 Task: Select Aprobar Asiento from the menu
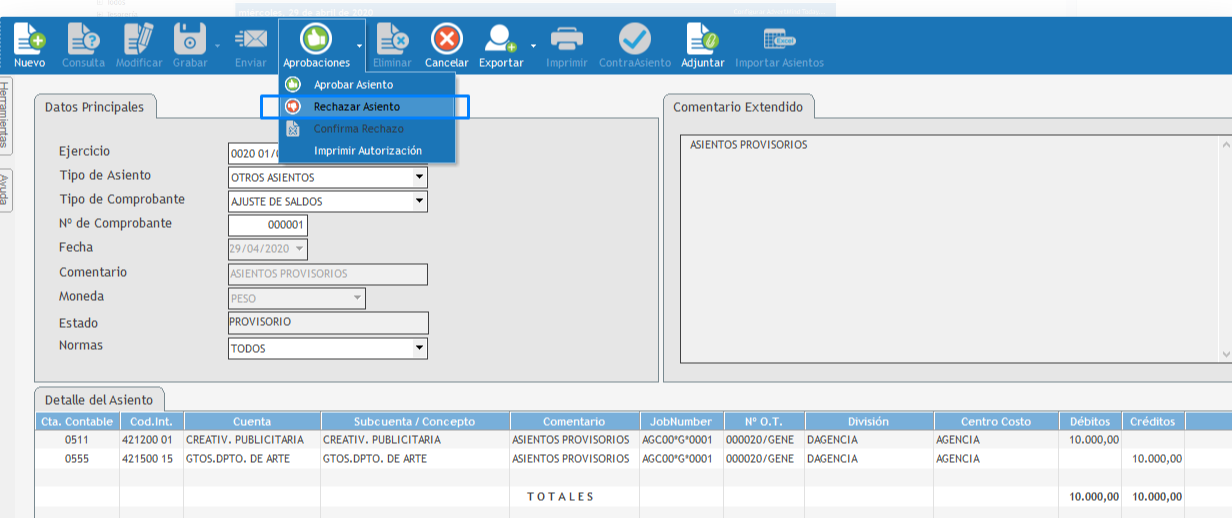353,85
